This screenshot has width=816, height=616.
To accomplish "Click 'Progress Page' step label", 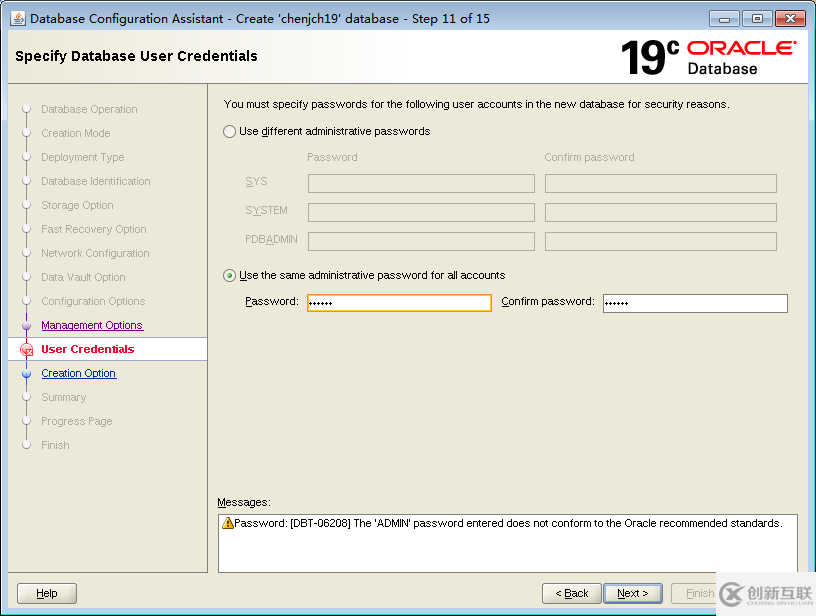I will (77, 421).
